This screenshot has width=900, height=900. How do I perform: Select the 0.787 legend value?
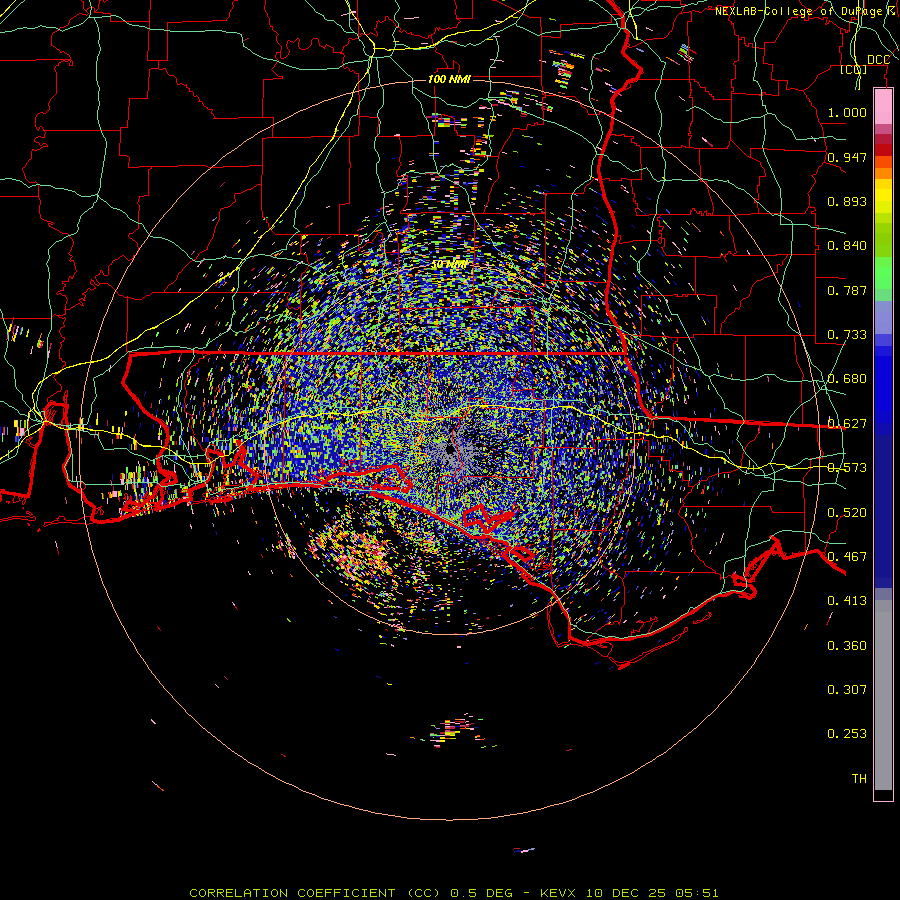tap(847, 290)
